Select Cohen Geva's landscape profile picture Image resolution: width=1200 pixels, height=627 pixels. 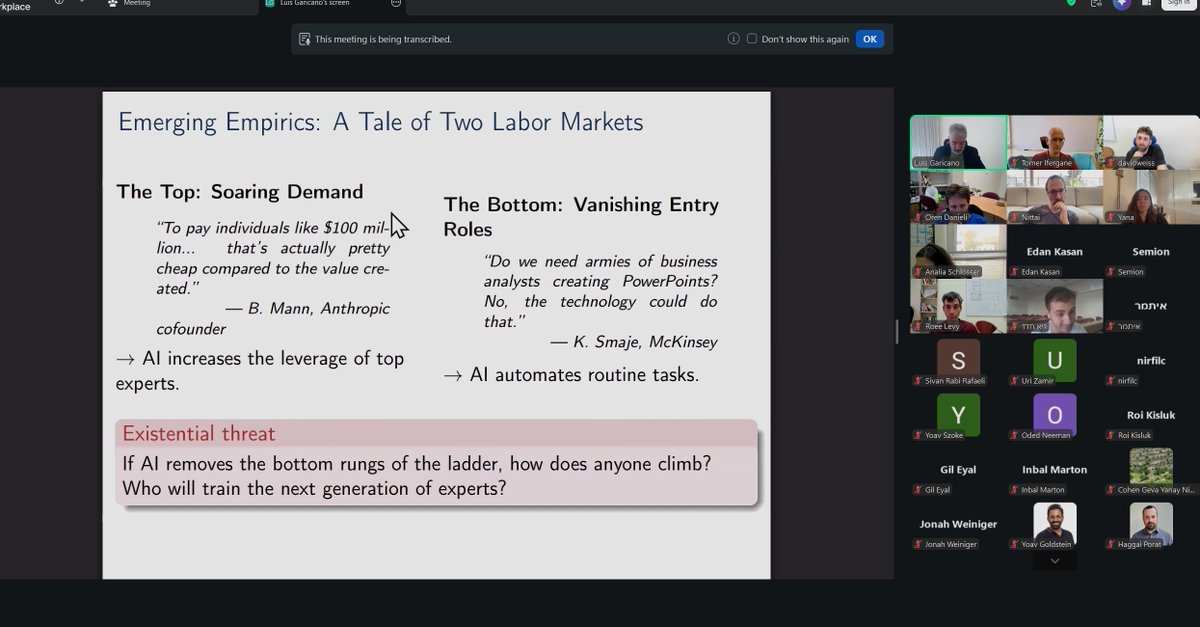pos(1151,466)
